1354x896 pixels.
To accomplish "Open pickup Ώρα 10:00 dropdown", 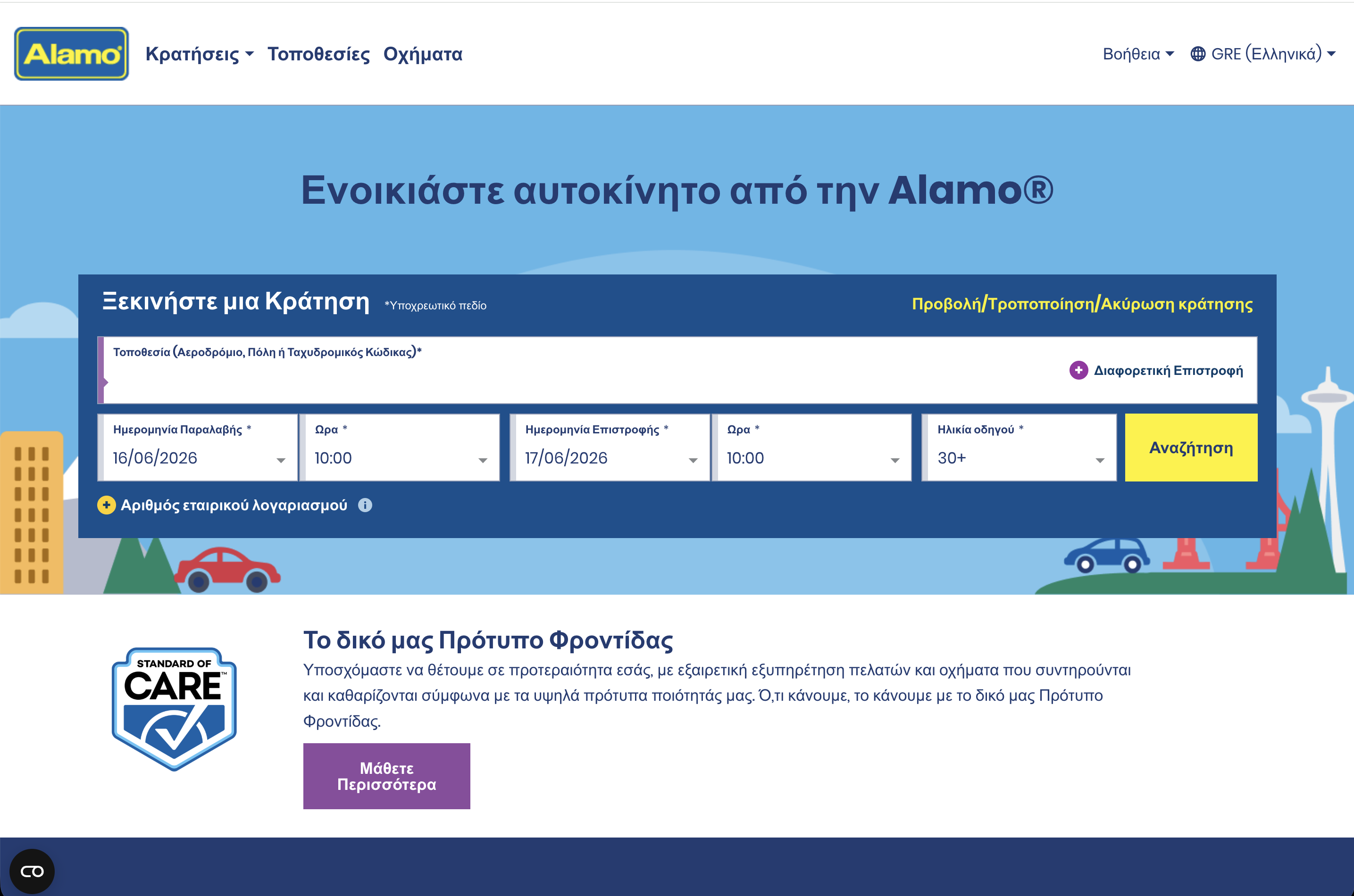I will pos(400,448).
